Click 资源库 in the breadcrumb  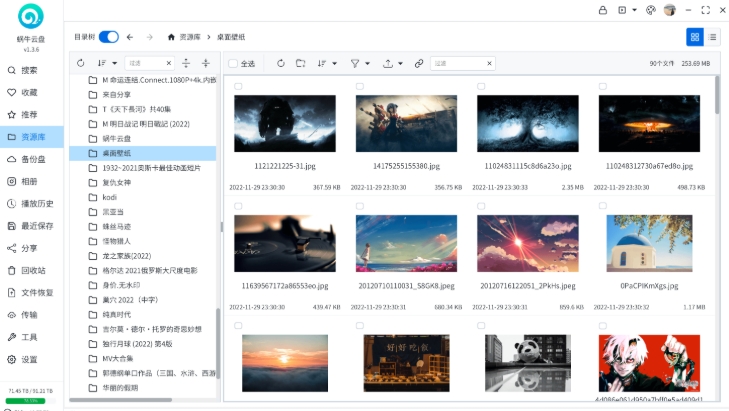pos(190,37)
